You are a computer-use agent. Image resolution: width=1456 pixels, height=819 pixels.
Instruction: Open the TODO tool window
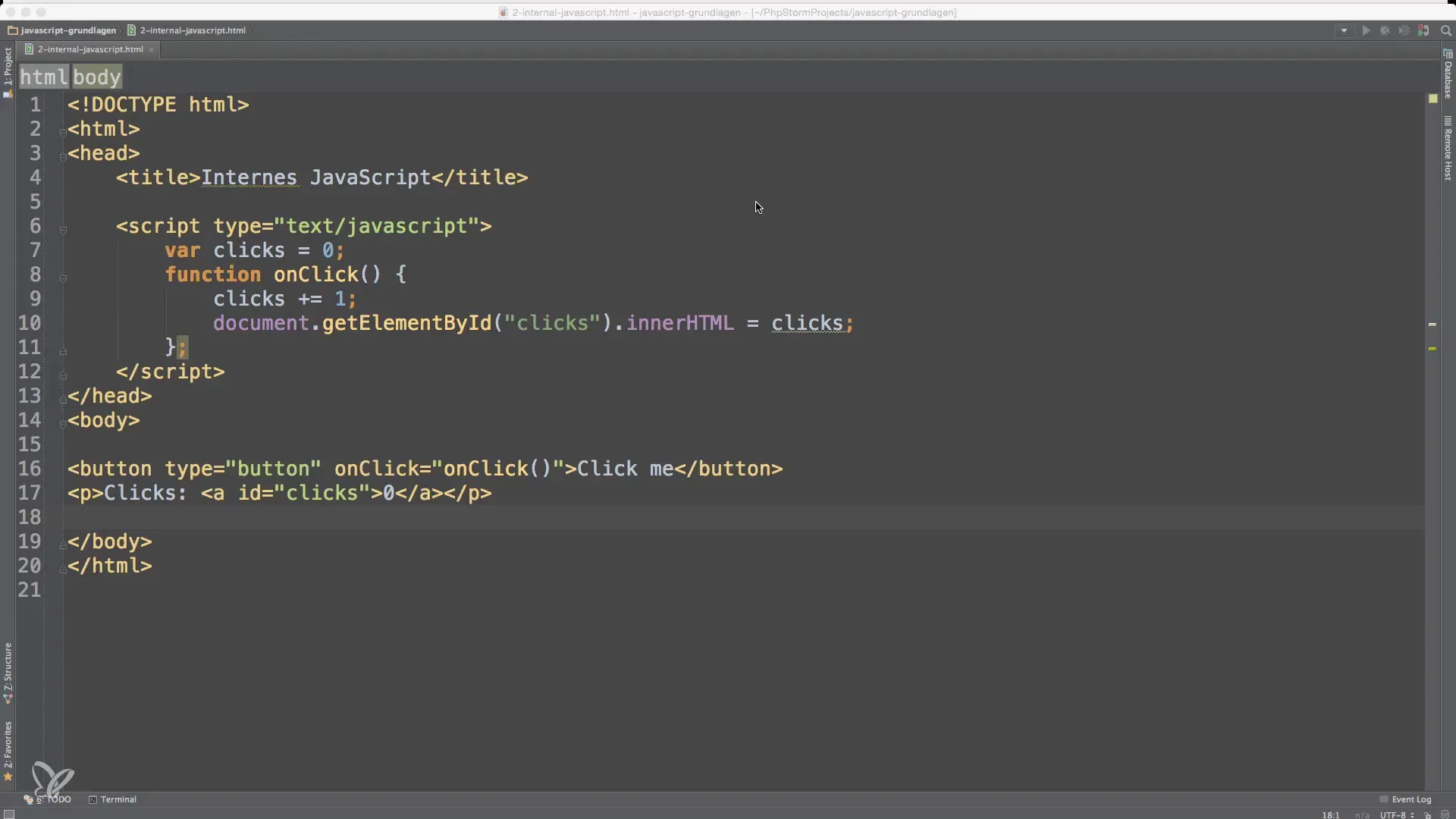[48, 799]
